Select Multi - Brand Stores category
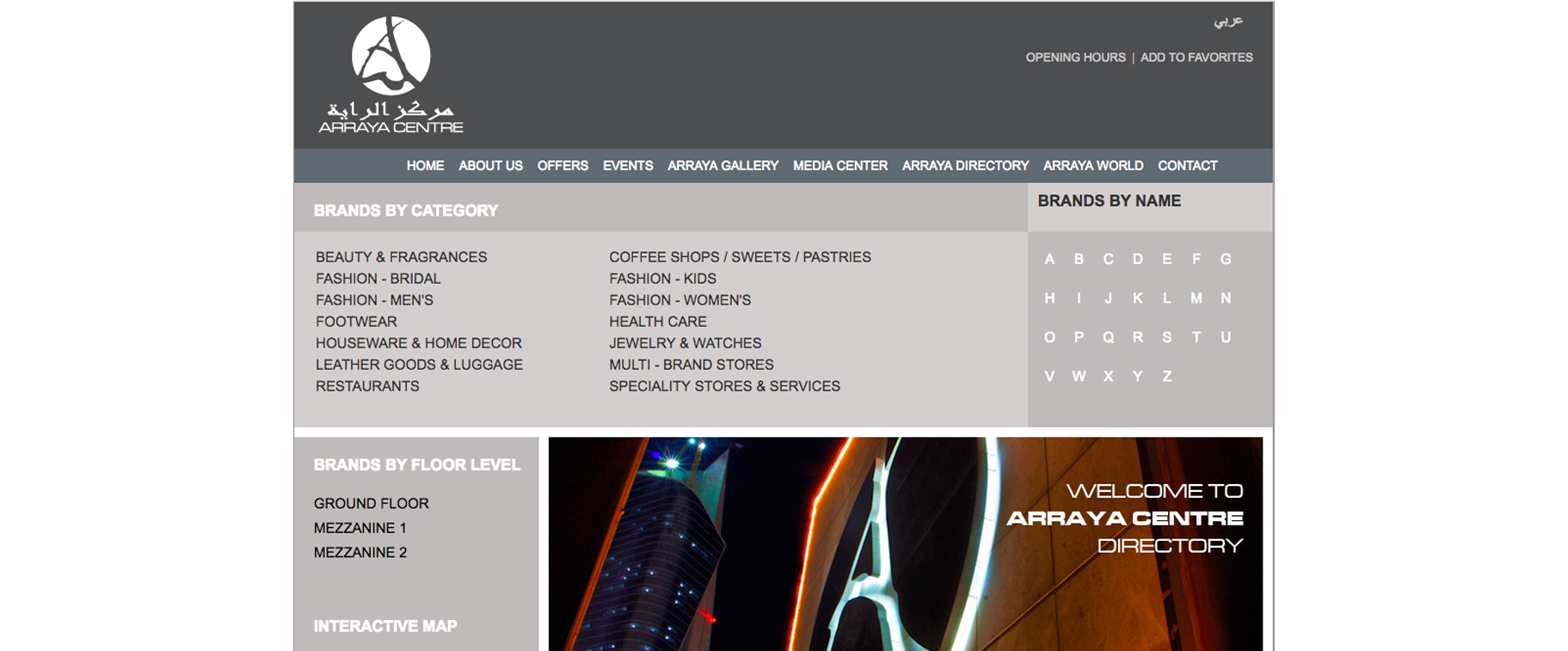The width and height of the screenshot is (1568, 651). (x=692, y=365)
